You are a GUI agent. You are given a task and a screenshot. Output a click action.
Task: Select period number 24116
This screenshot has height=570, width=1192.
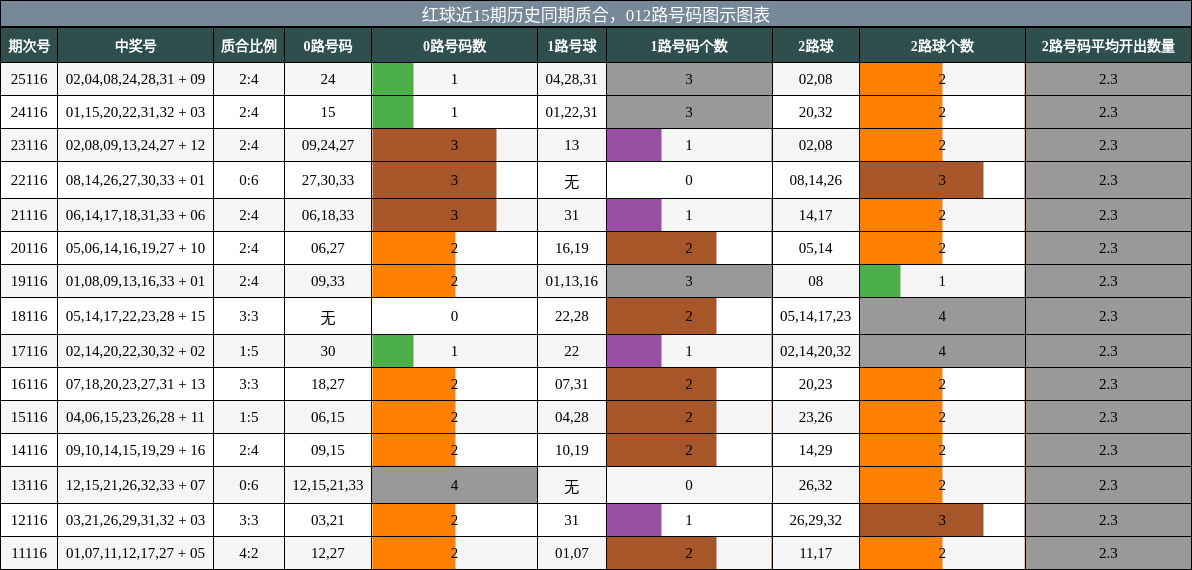29,112
